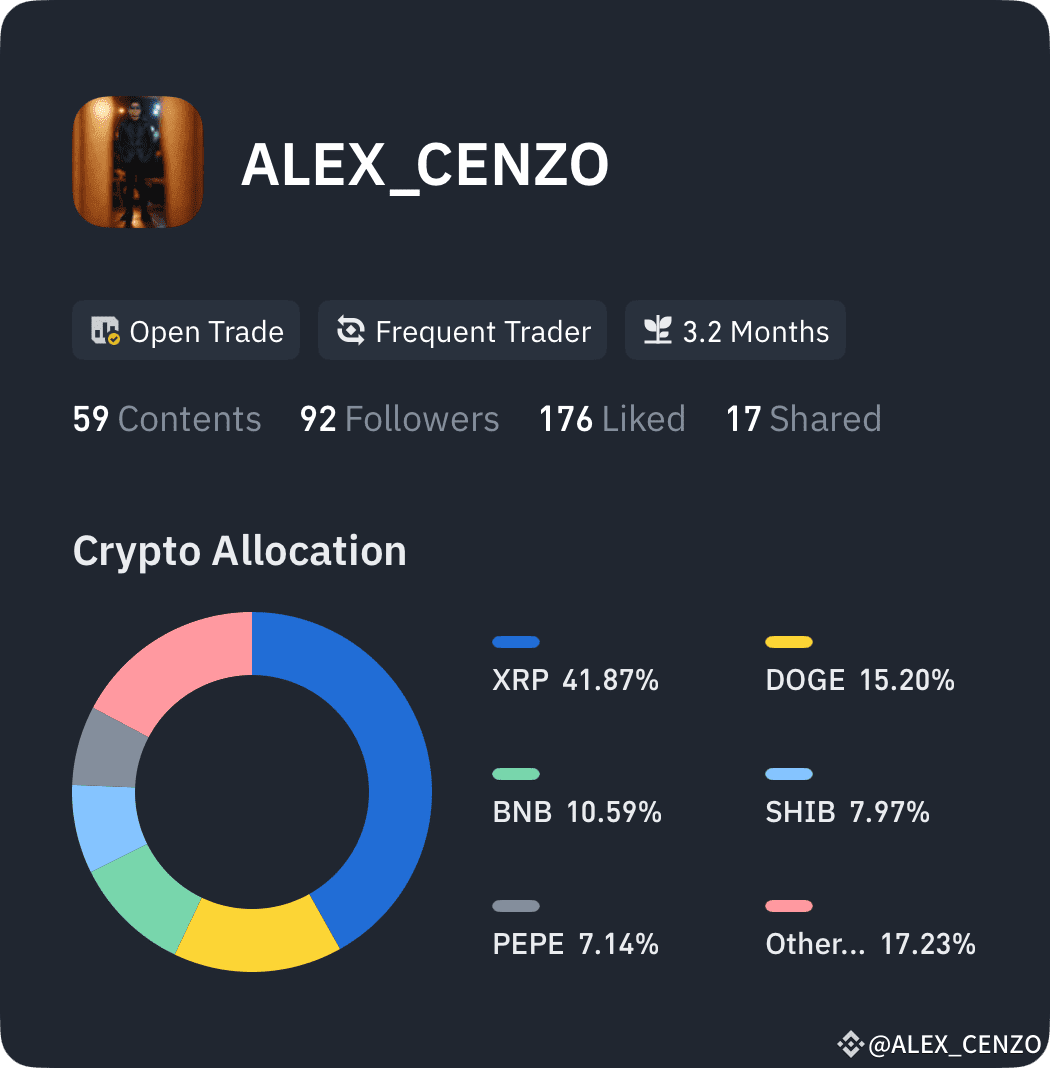Select the Frequent Trader badge label

pos(483,332)
